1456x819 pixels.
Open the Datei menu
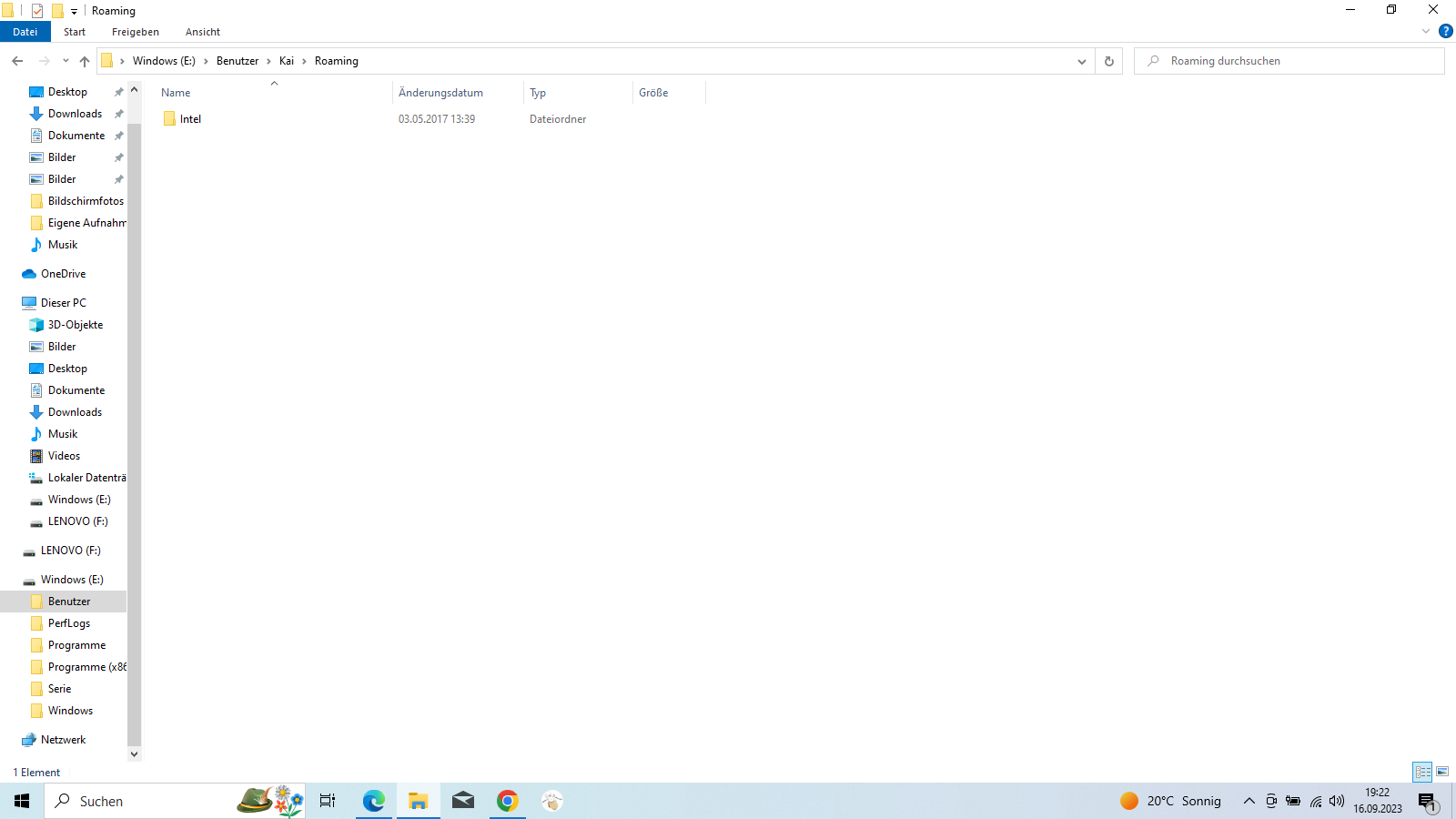(x=25, y=32)
